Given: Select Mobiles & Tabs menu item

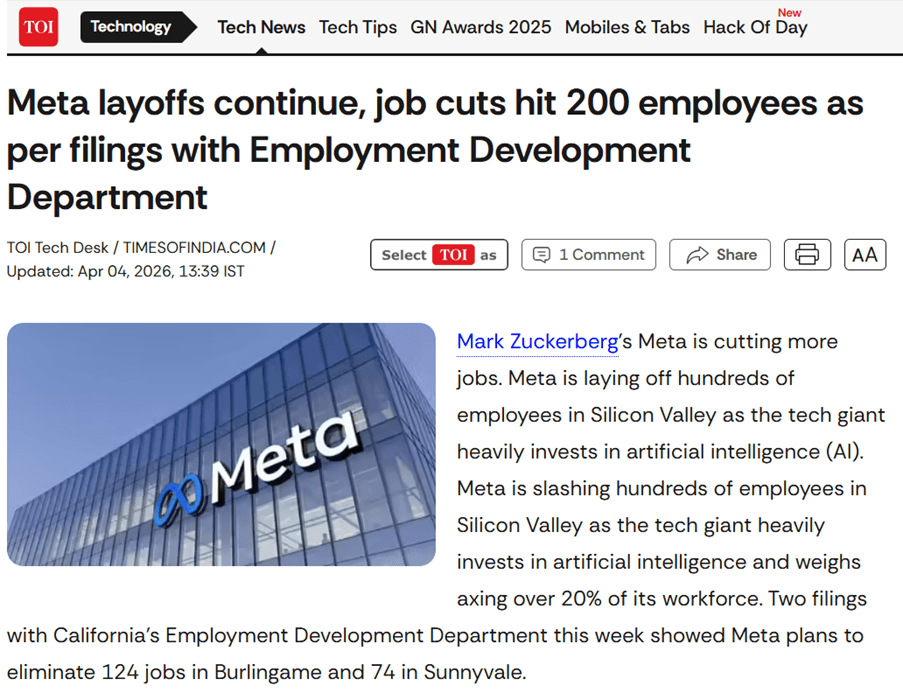Looking at the screenshot, I should tap(627, 27).
